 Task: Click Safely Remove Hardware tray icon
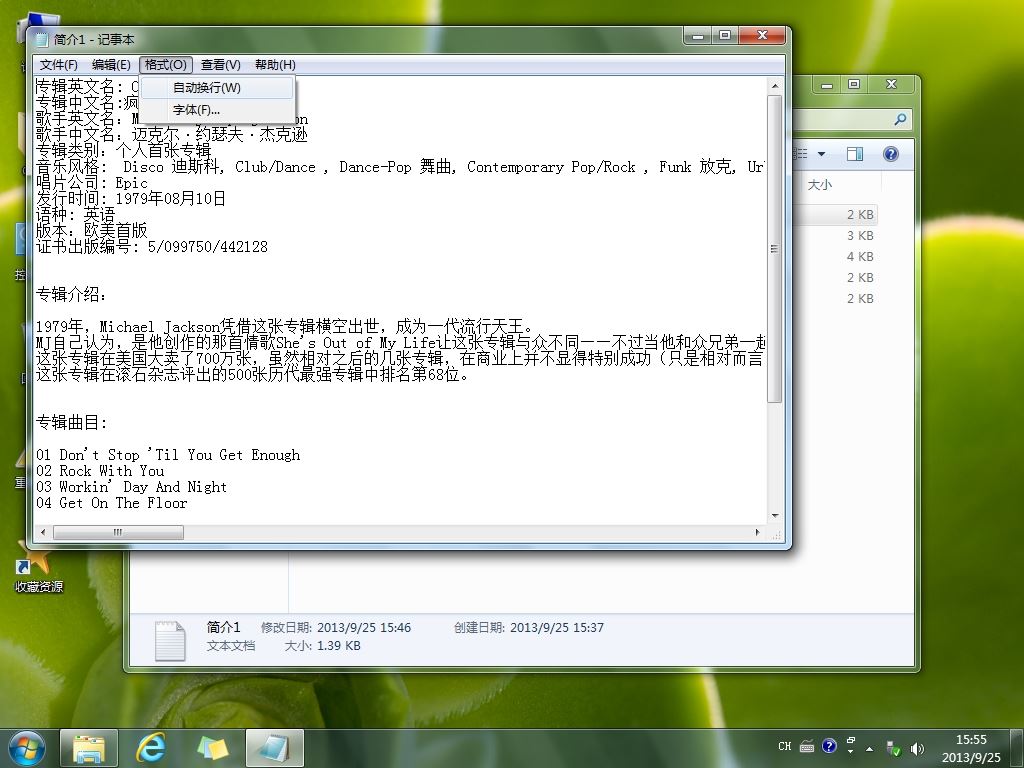tap(893, 749)
